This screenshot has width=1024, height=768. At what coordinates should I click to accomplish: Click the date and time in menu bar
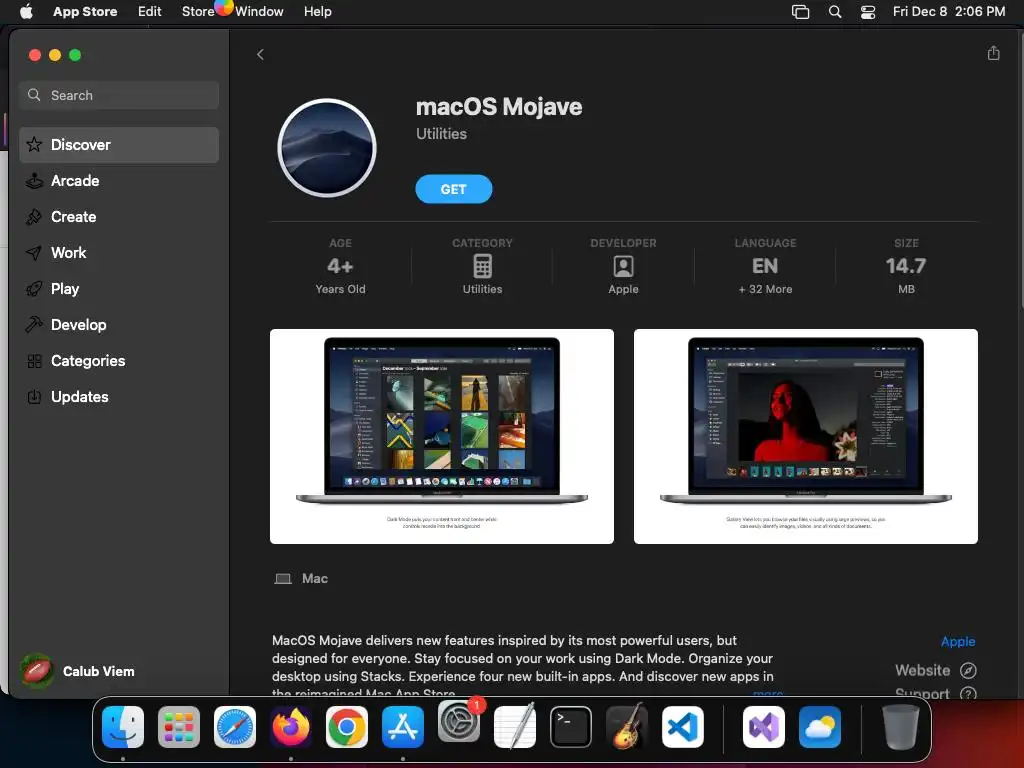pyautogui.click(x=949, y=11)
